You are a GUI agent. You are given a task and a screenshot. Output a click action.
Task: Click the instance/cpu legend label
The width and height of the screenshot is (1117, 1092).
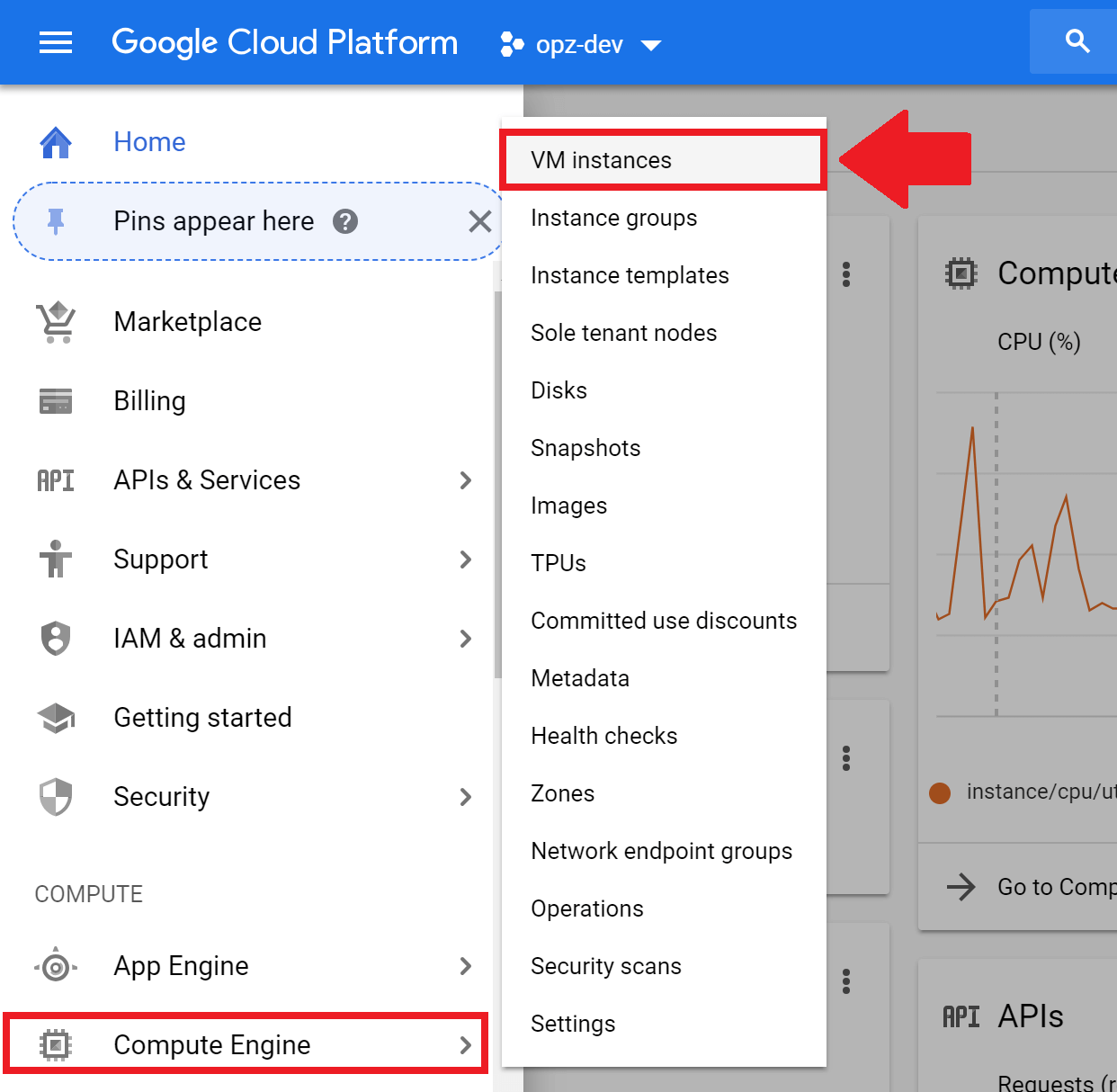[x=1041, y=792]
